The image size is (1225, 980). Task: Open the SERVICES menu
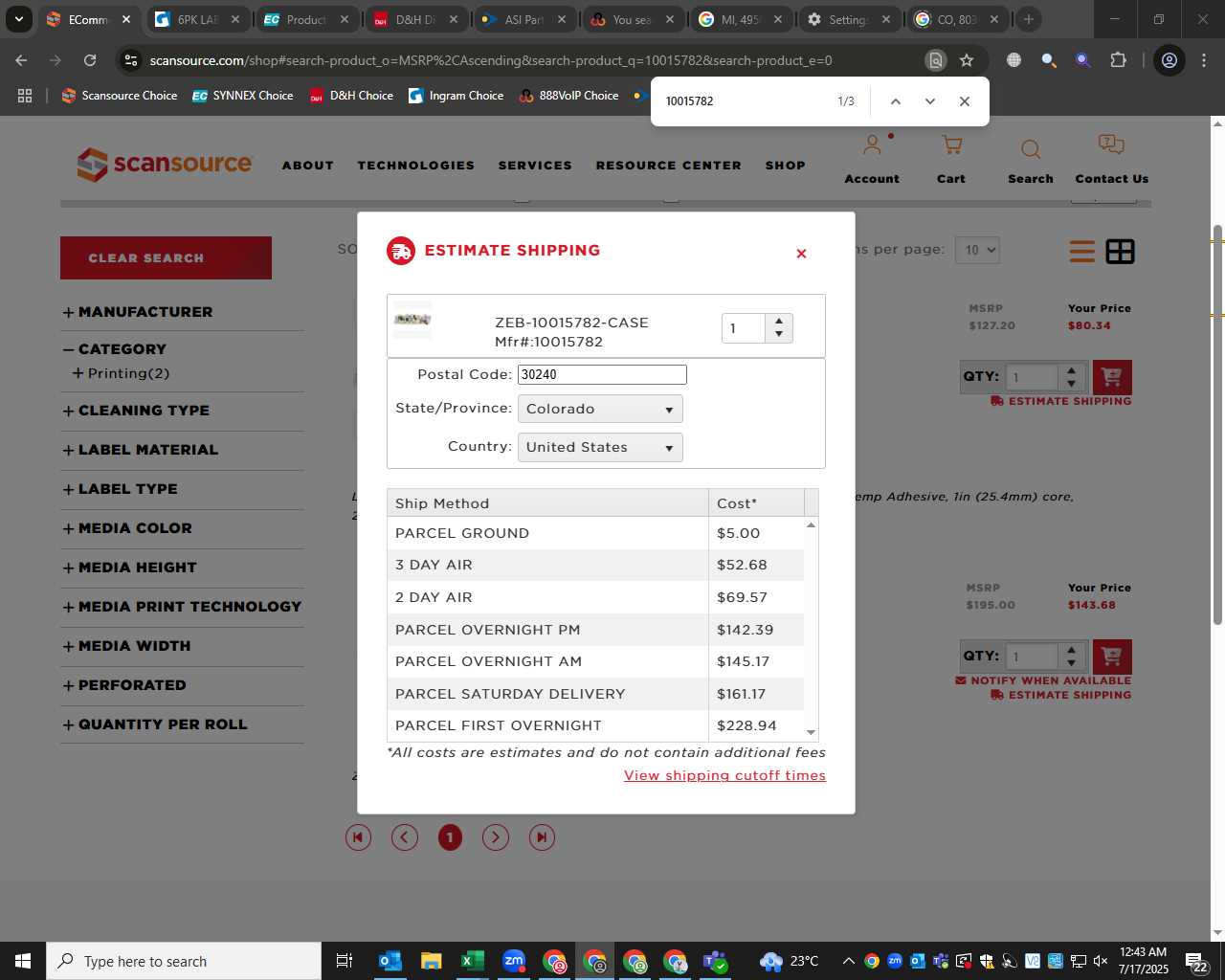[535, 166]
